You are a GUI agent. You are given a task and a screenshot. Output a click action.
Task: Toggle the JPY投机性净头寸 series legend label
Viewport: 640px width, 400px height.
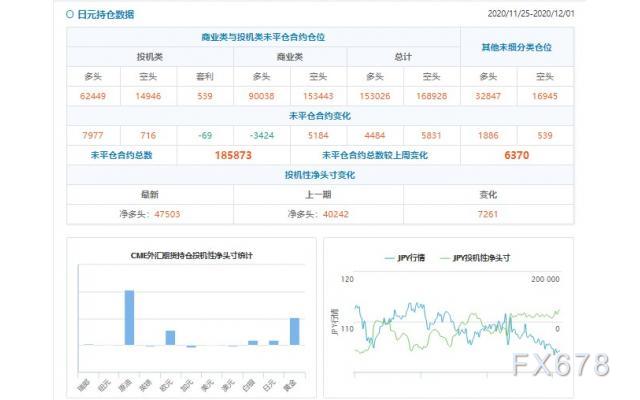[x=481, y=258]
